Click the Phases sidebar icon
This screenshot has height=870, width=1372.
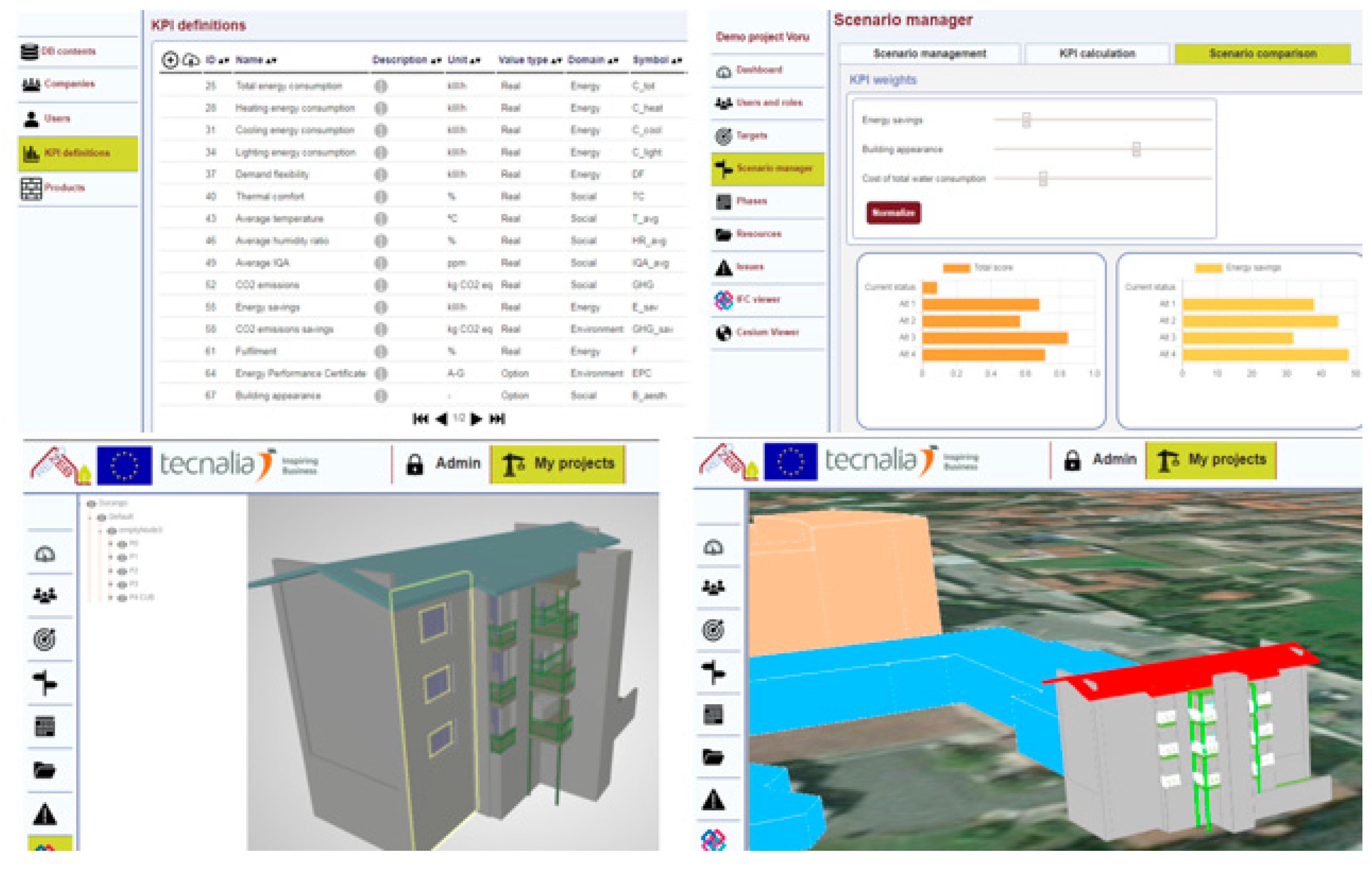pyautogui.click(x=723, y=202)
